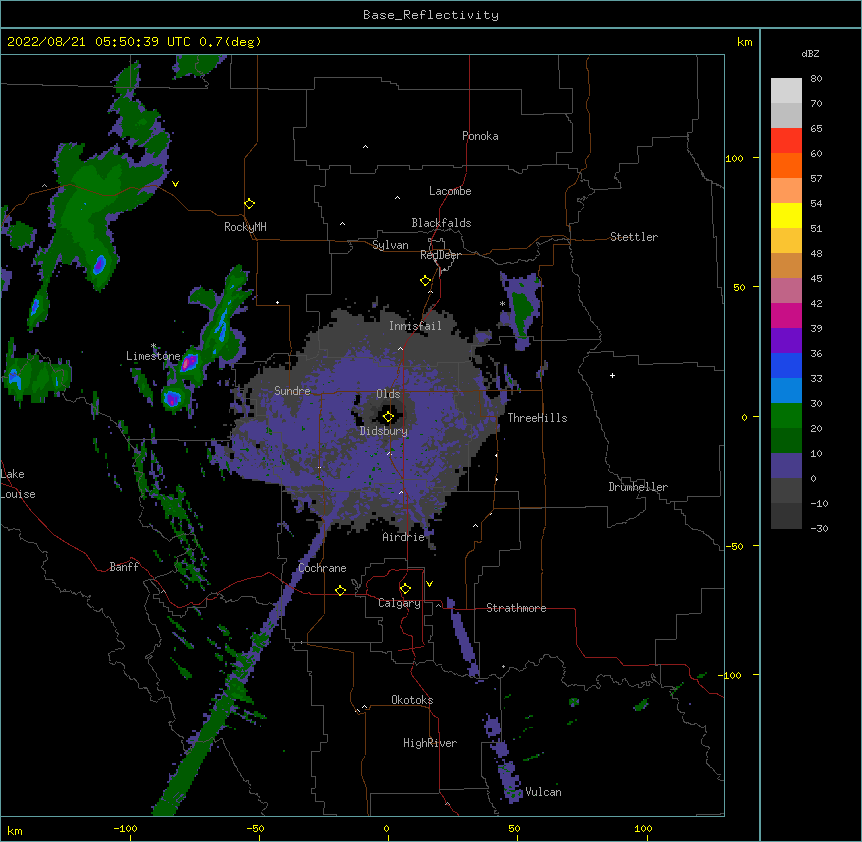The height and width of the screenshot is (842, 862).
Task: Click the 50 tick label on the horizontal axis
Action: [514, 828]
